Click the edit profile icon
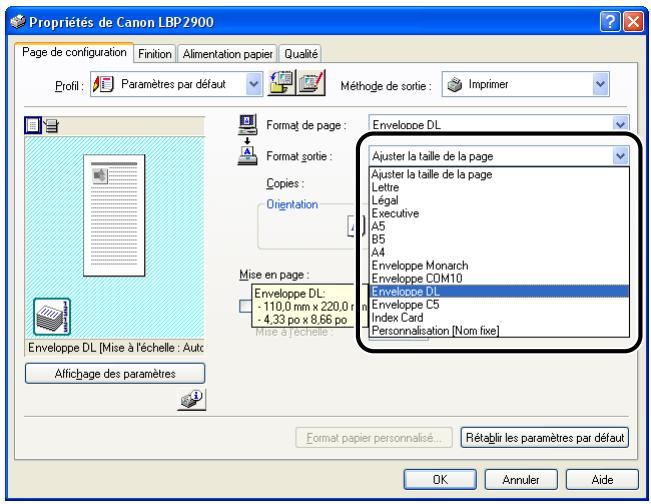The image size is (651, 504). [x=311, y=83]
